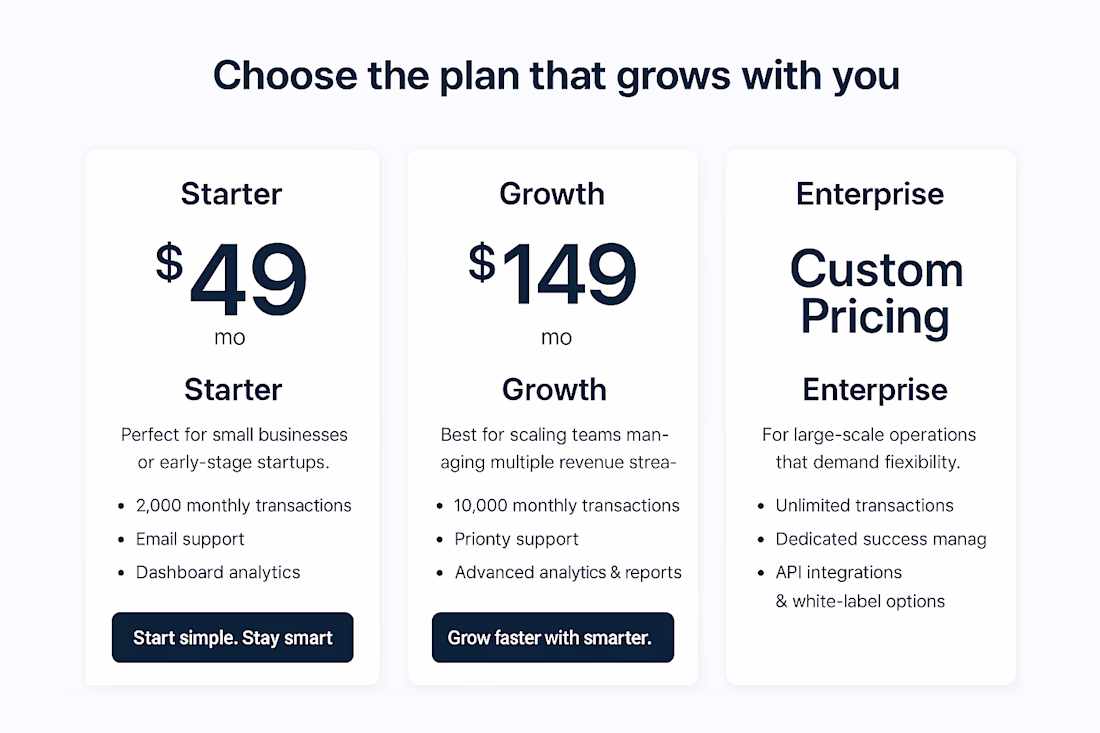Click "For large-scale operations" description text
The width and height of the screenshot is (1100, 733).
868,434
